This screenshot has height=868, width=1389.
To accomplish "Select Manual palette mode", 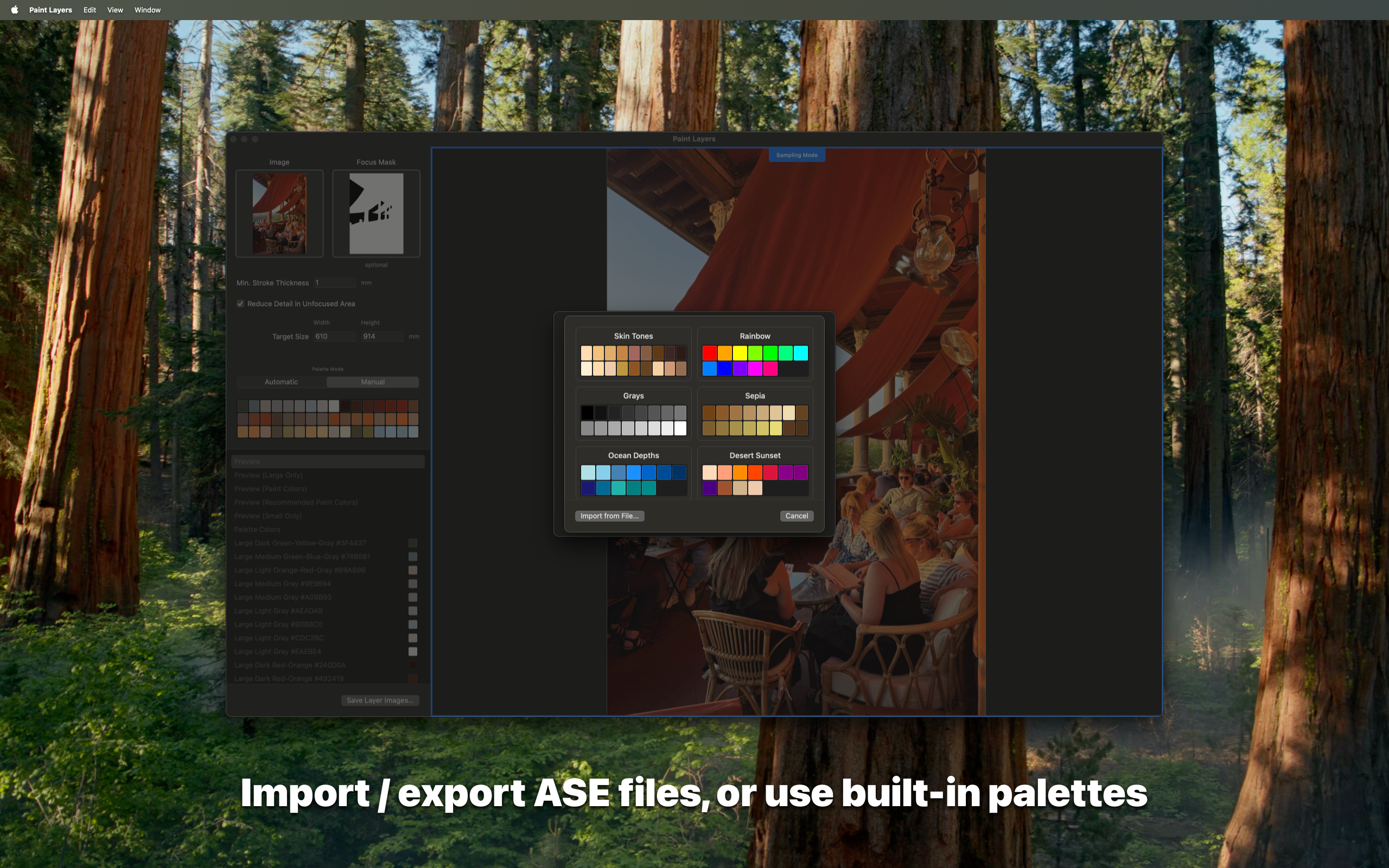I will coord(373,381).
